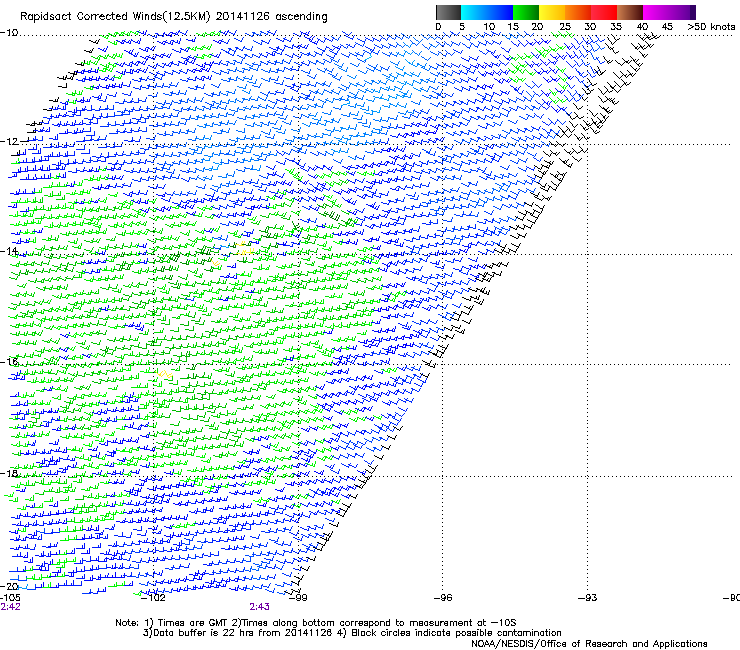The height and width of the screenshot is (650, 740).
Task: Click the '-99' longitude axis label
Action: (x=298, y=598)
